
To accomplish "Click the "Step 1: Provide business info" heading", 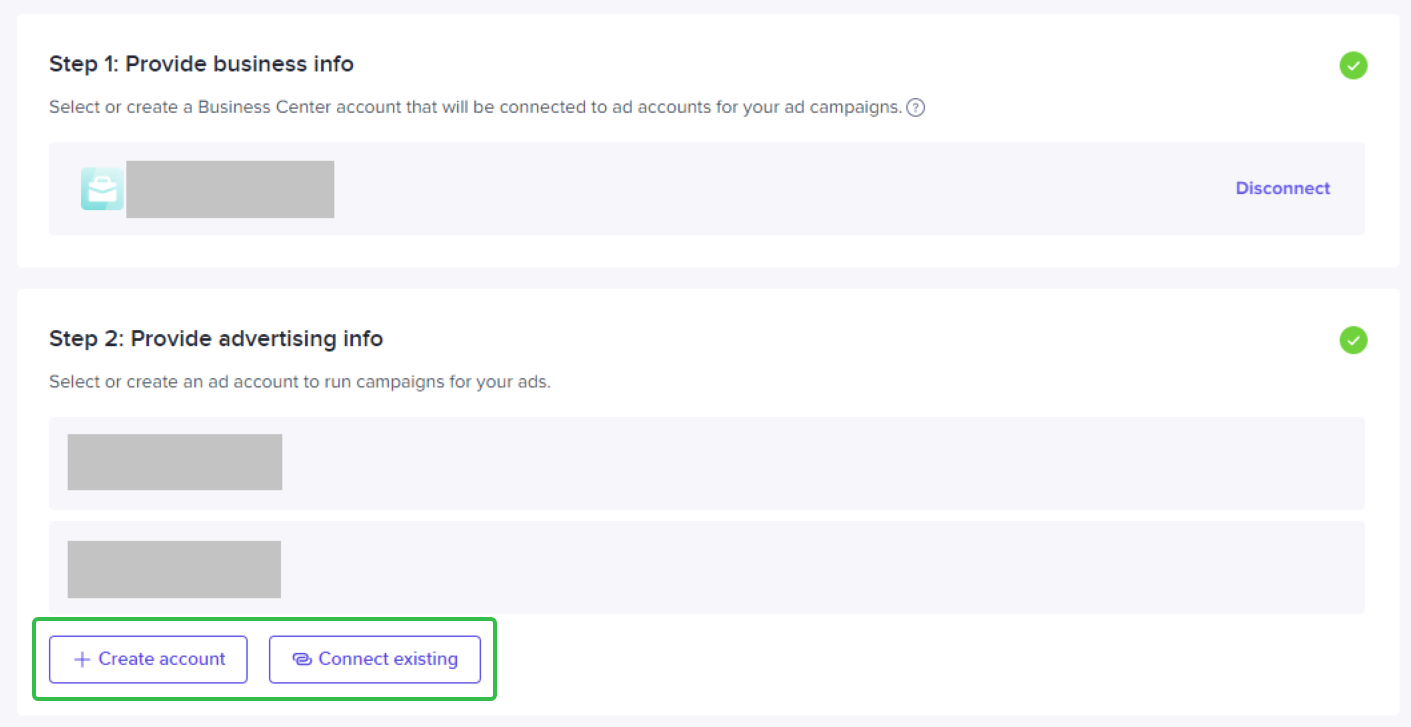I will point(201,64).
